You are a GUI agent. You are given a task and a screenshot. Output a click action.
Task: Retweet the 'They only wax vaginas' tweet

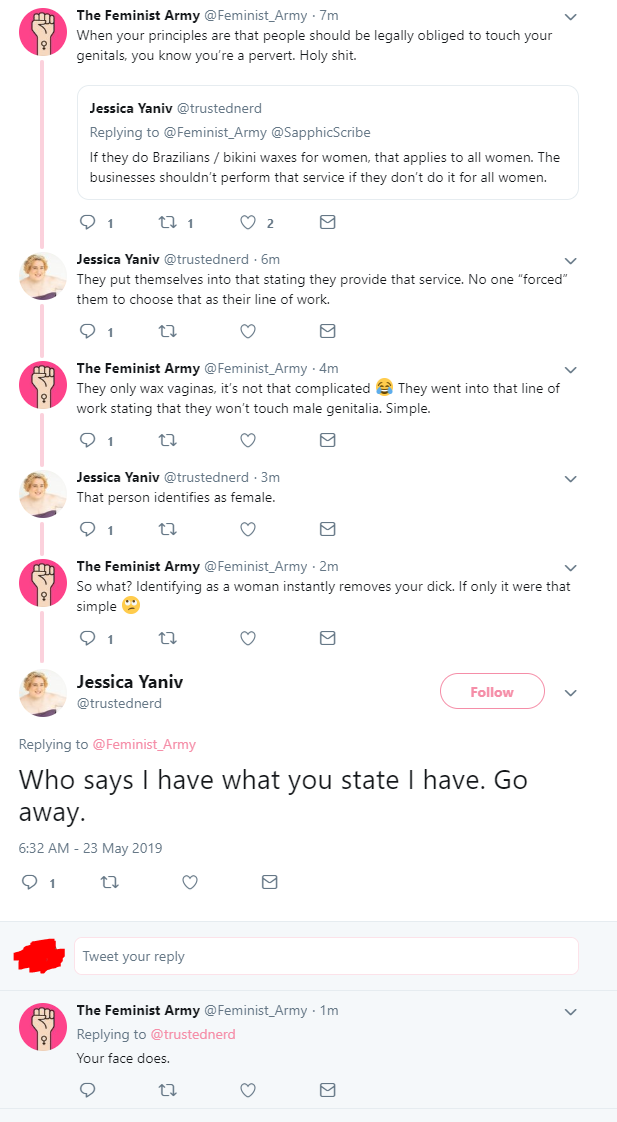(x=167, y=440)
